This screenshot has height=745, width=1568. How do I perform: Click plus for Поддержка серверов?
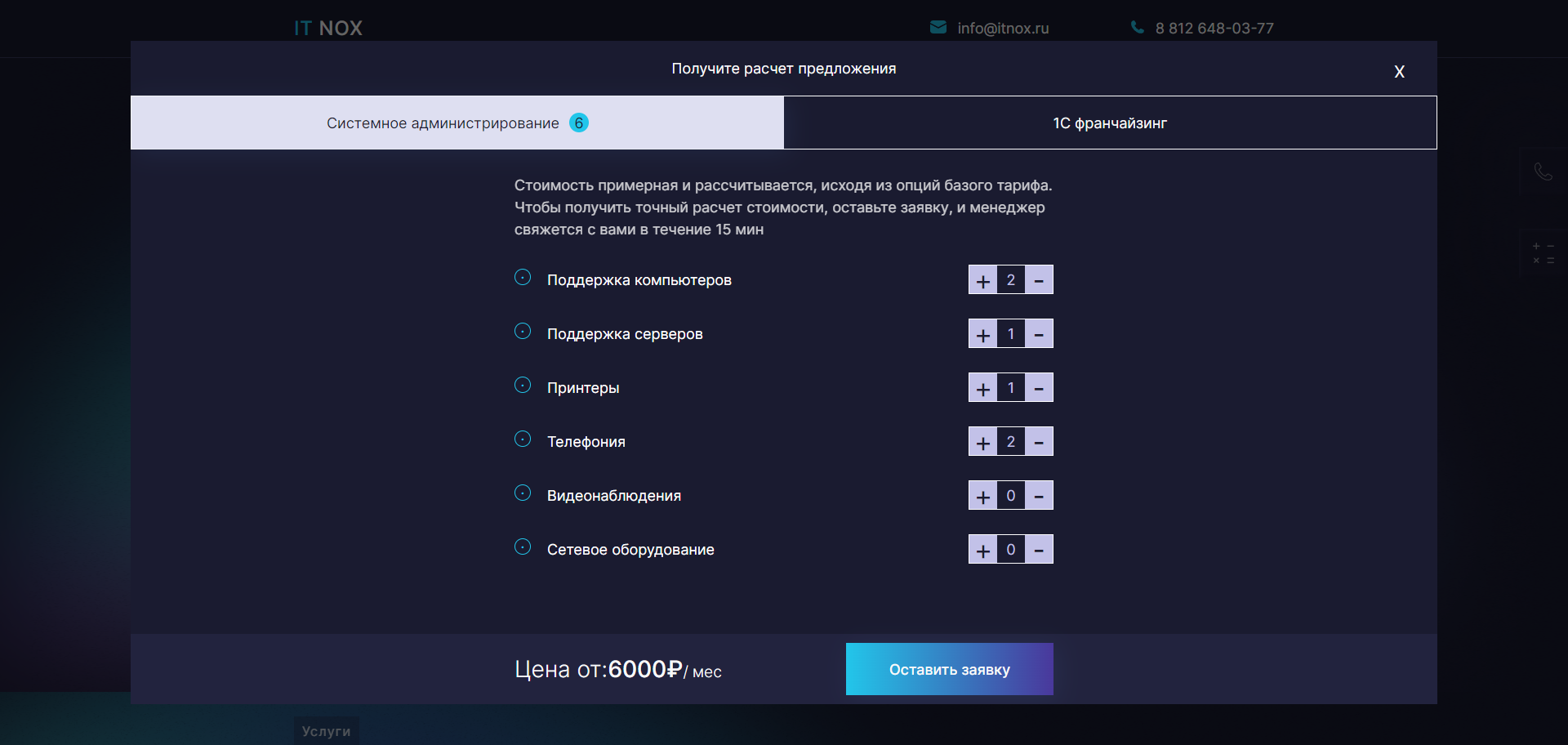point(982,333)
